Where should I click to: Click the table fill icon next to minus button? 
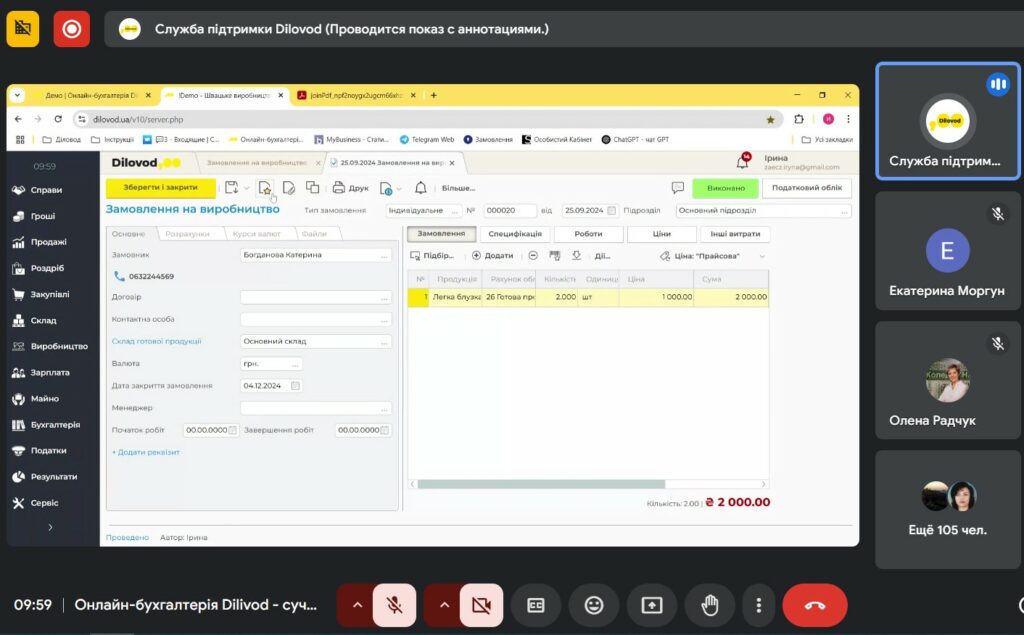pyautogui.click(x=554, y=255)
